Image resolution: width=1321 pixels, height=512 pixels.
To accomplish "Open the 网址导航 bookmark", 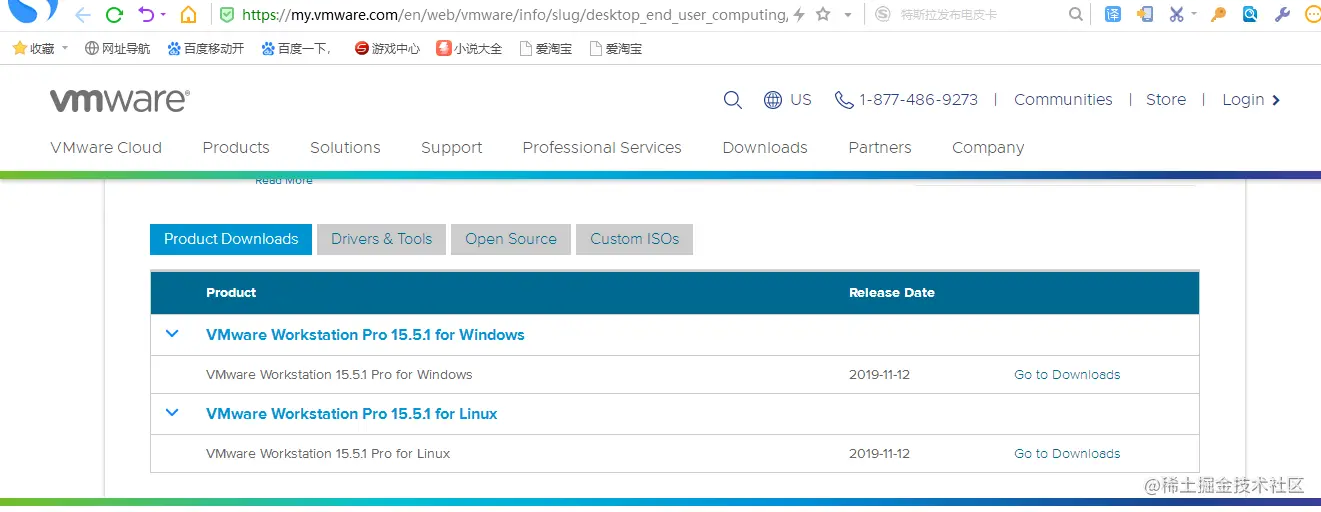I will coord(118,48).
